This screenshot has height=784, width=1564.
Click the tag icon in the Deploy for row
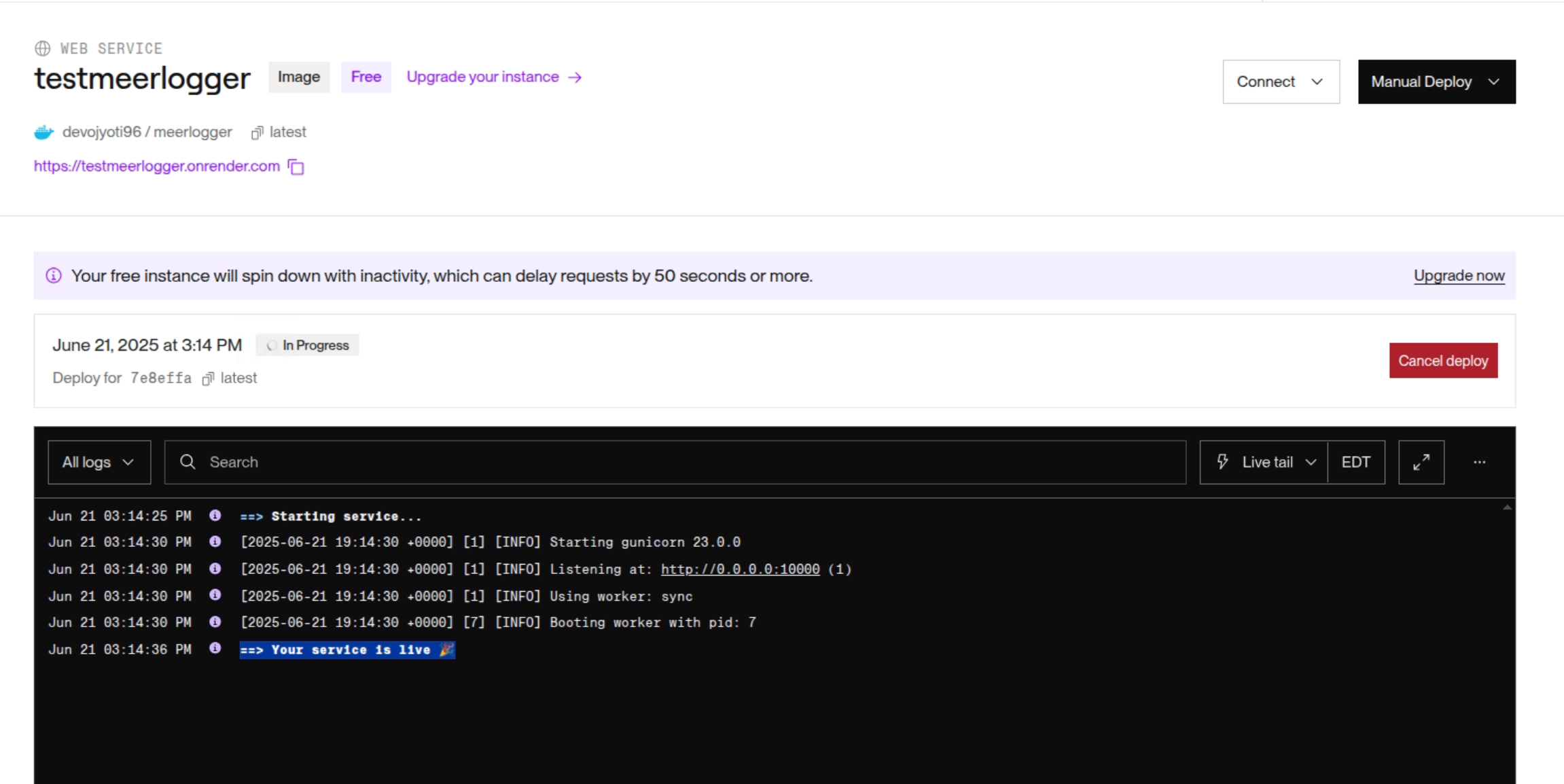tap(208, 378)
